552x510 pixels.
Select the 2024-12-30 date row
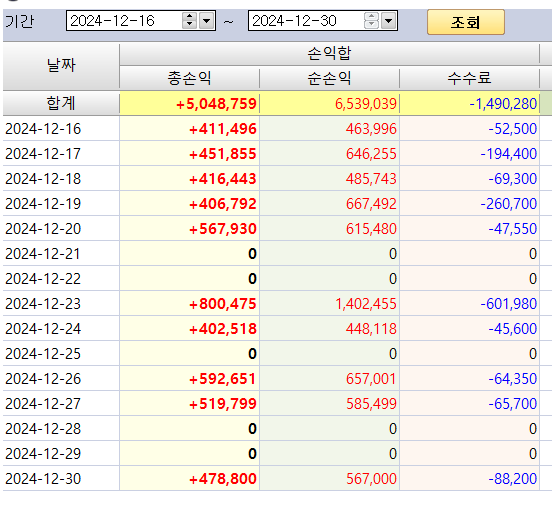(43, 479)
